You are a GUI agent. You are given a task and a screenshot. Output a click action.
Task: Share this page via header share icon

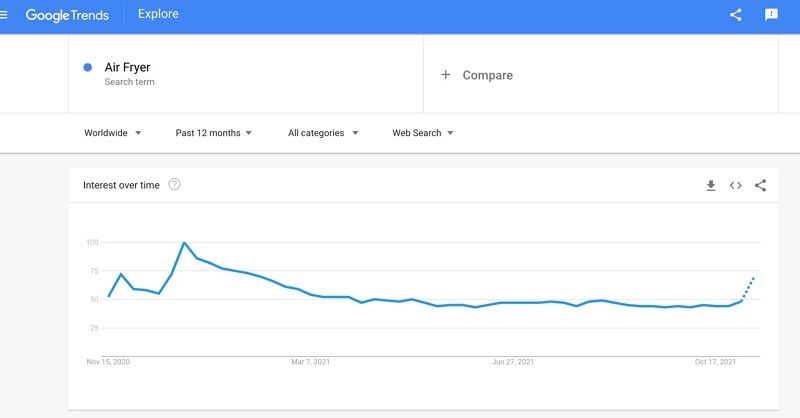[x=735, y=15]
